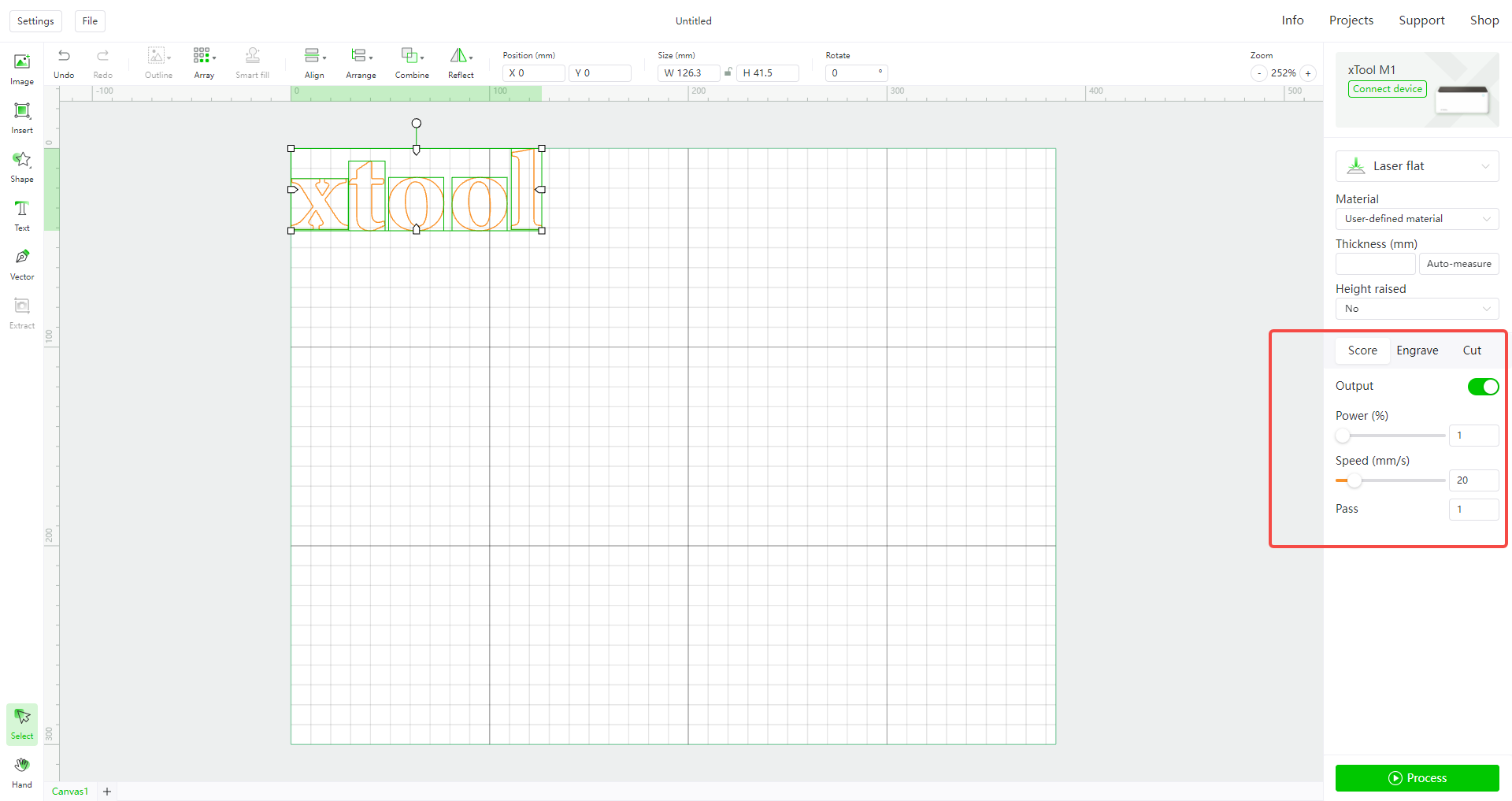Open the Combine options
Image resolution: width=1512 pixels, height=801 pixels.
[x=412, y=64]
